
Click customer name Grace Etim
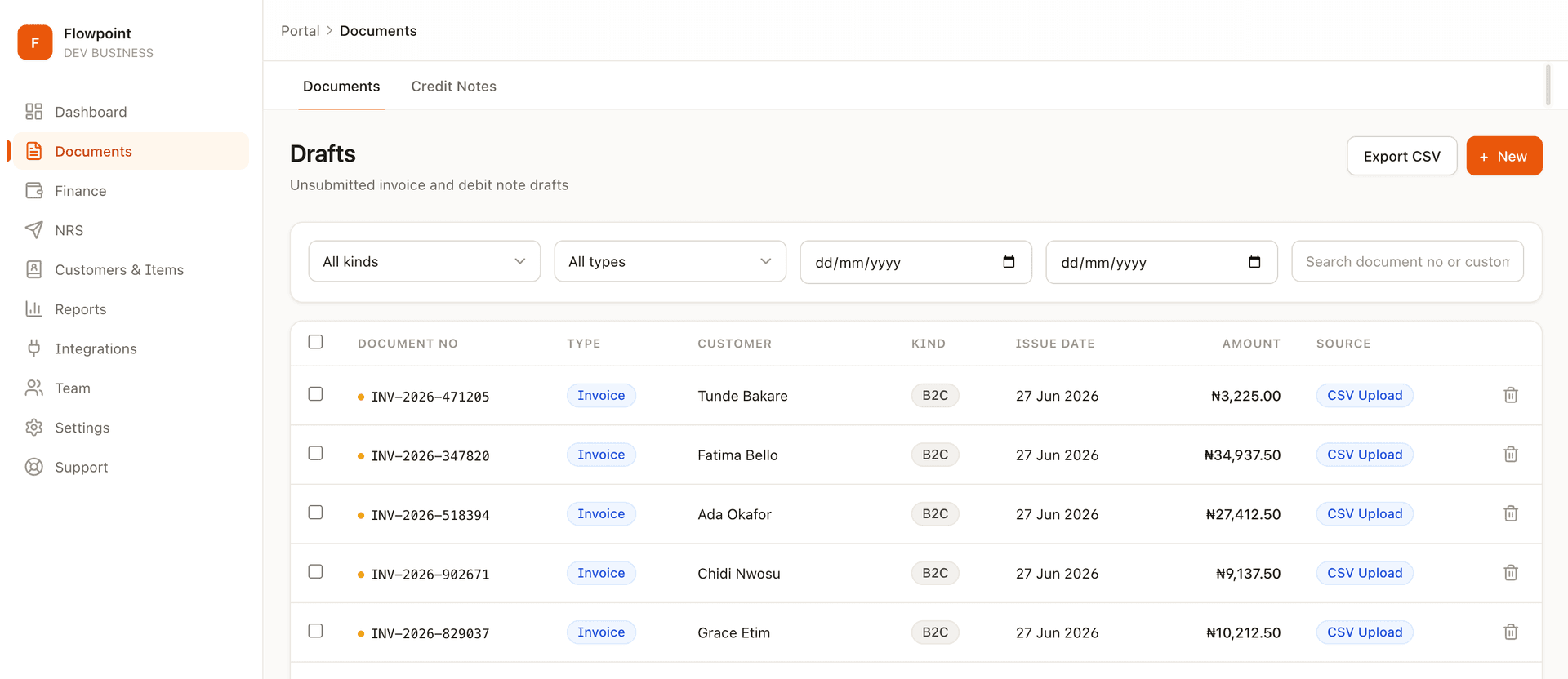click(x=734, y=632)
